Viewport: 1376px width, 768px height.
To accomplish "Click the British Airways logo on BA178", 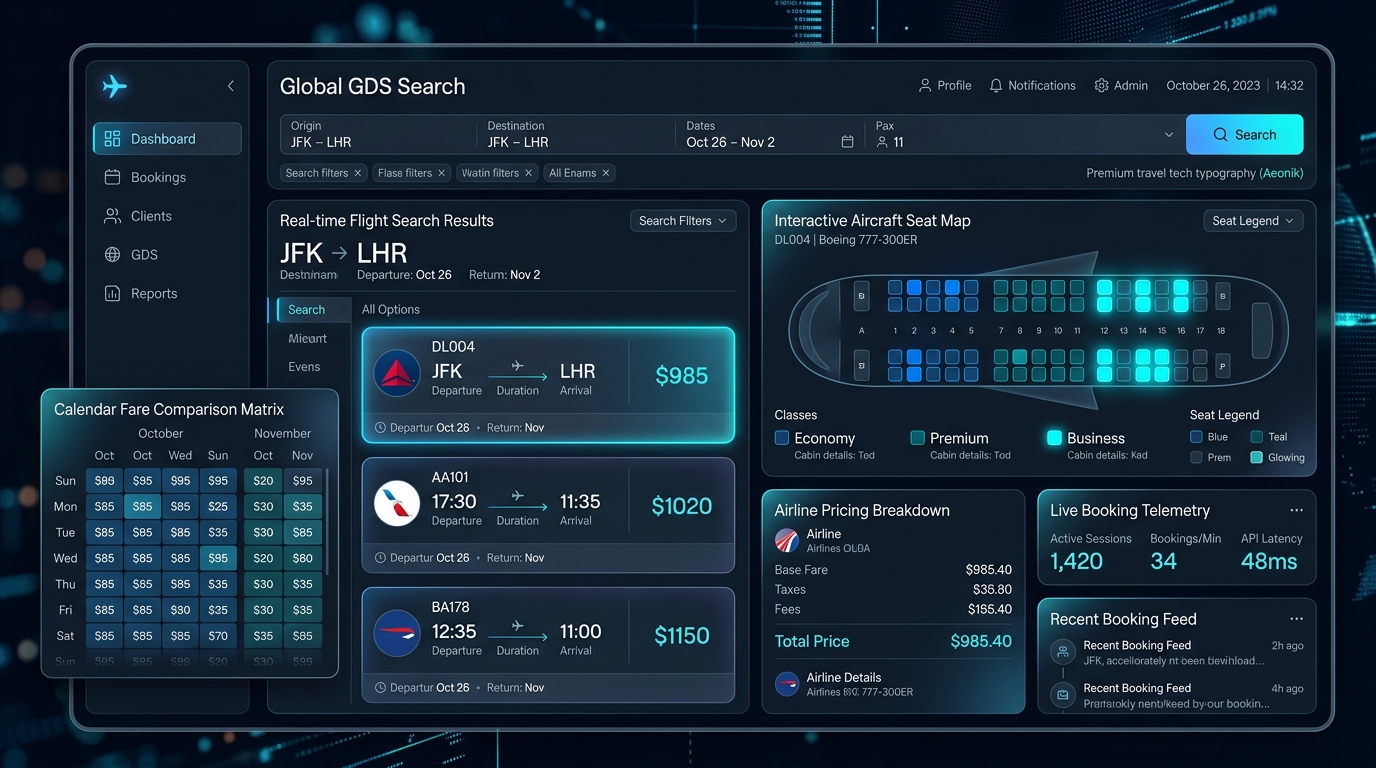I will pyautogui.click(x=397, y=634).
